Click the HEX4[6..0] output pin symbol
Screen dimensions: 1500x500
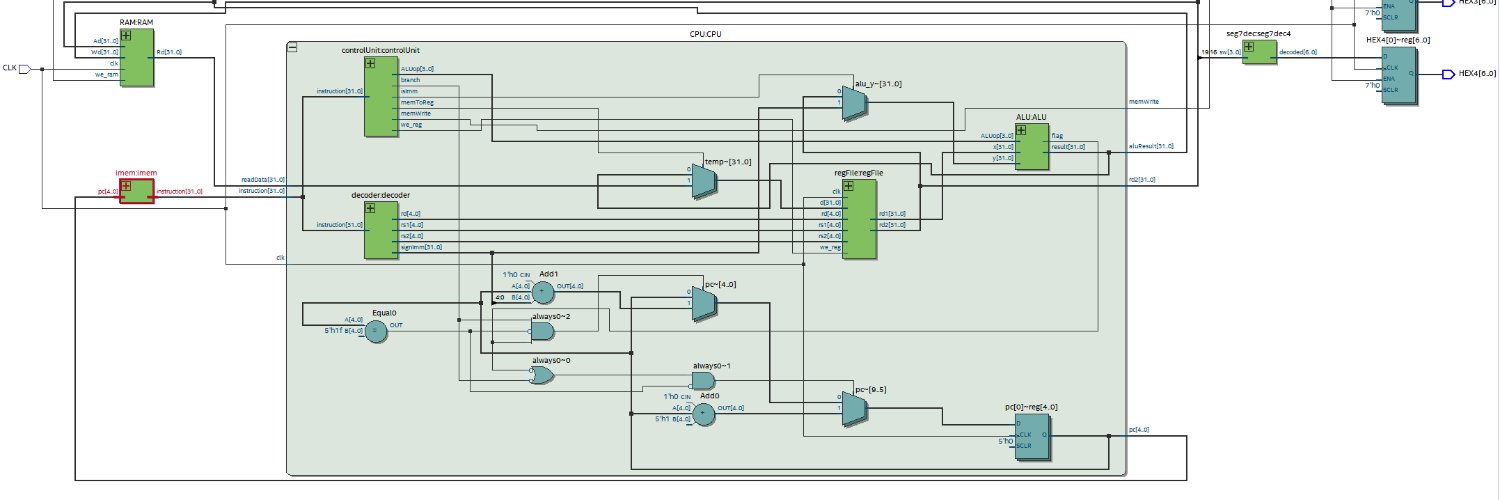click(x=1448, y=74)
